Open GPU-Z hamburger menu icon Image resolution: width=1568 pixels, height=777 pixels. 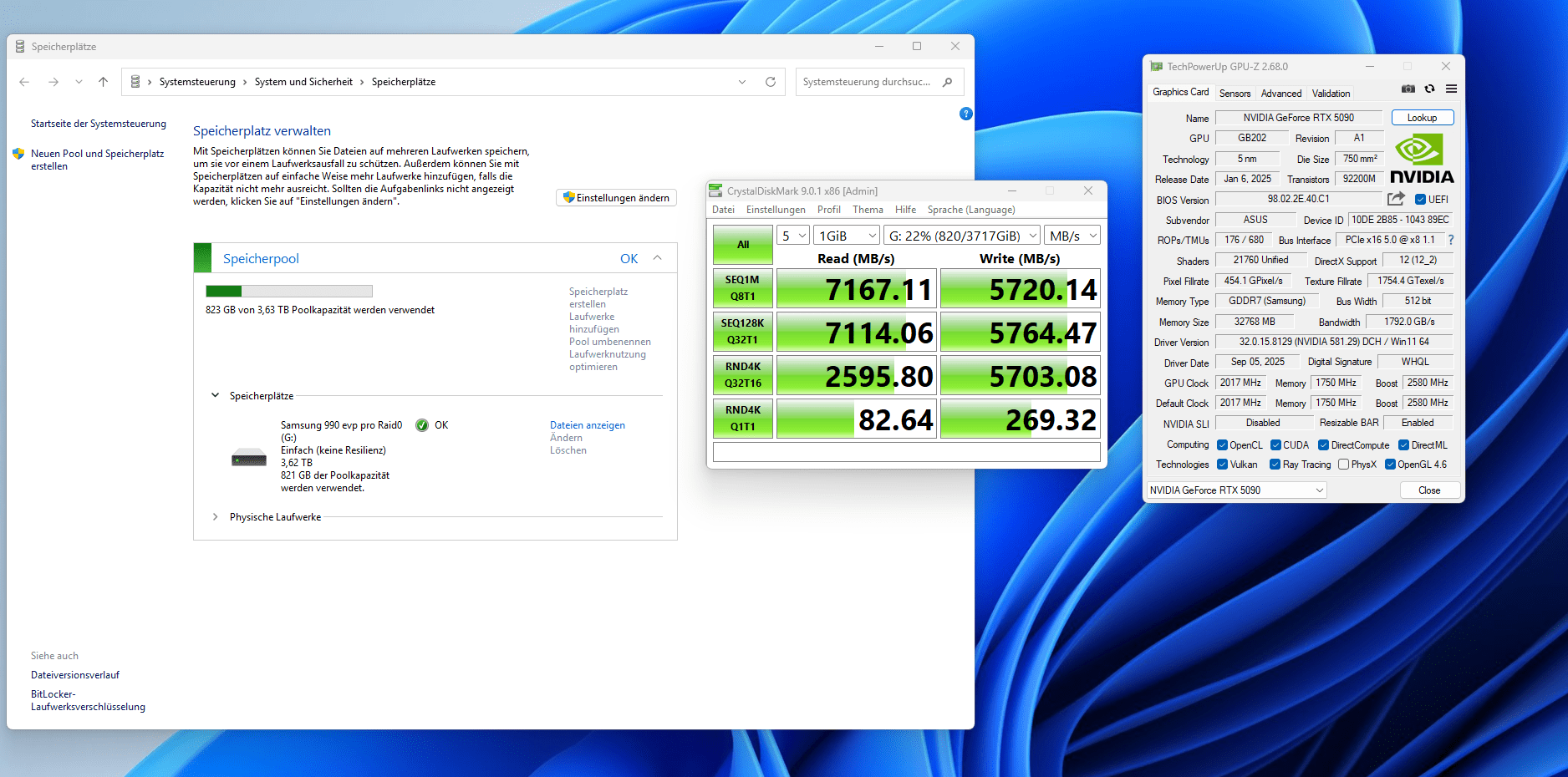pos(1452,89)
